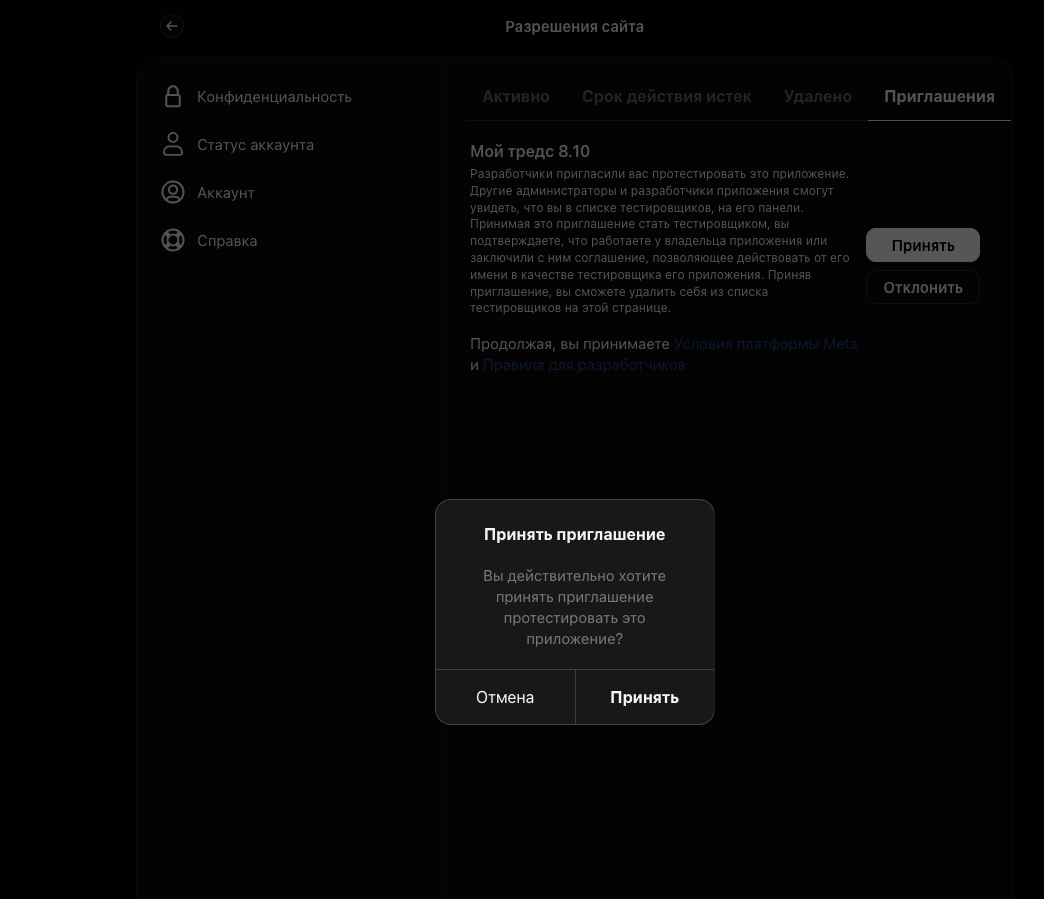Open Конфиденциальность in the sidebar
The height and width of the screenshot is (899, 1044).
[x=274, y=97]
